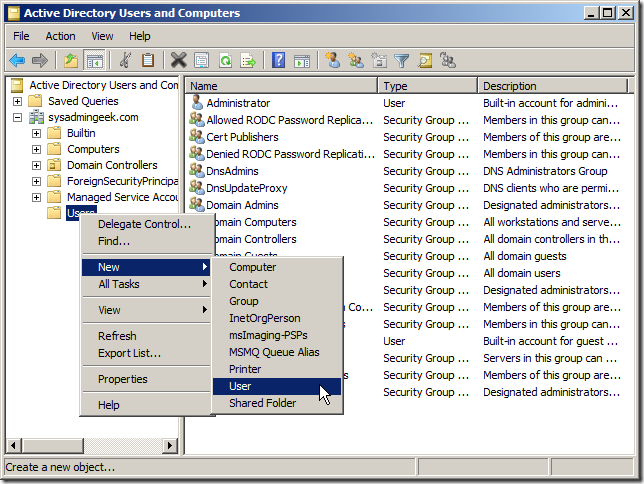This screenshot has width=644, height=484.
Task: Choose Help in the context menu
Action: (146, 405)
